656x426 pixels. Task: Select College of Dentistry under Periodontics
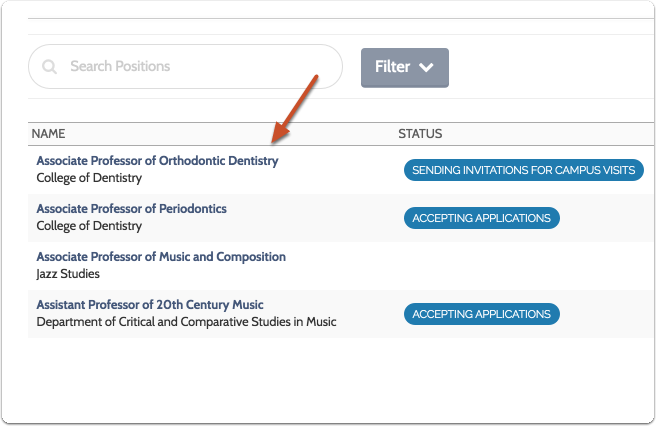click(x=89, y=226)
